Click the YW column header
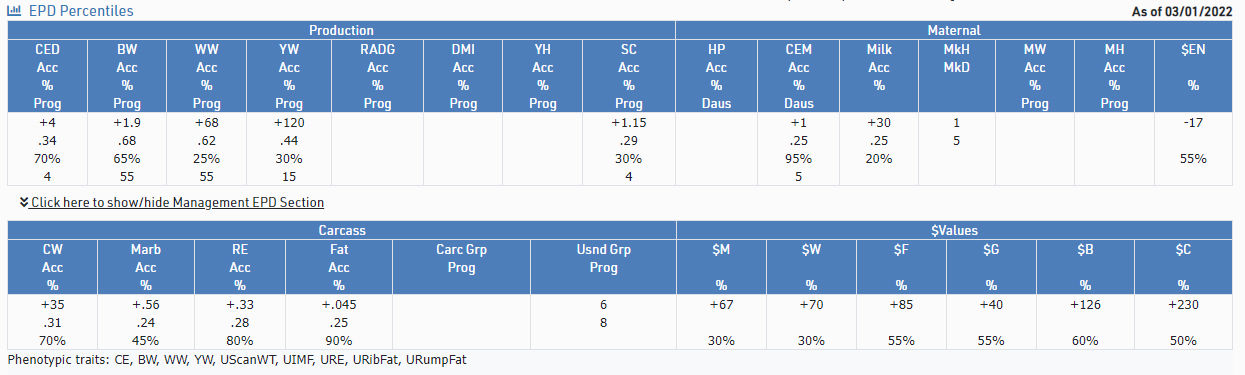 [286, 76]
